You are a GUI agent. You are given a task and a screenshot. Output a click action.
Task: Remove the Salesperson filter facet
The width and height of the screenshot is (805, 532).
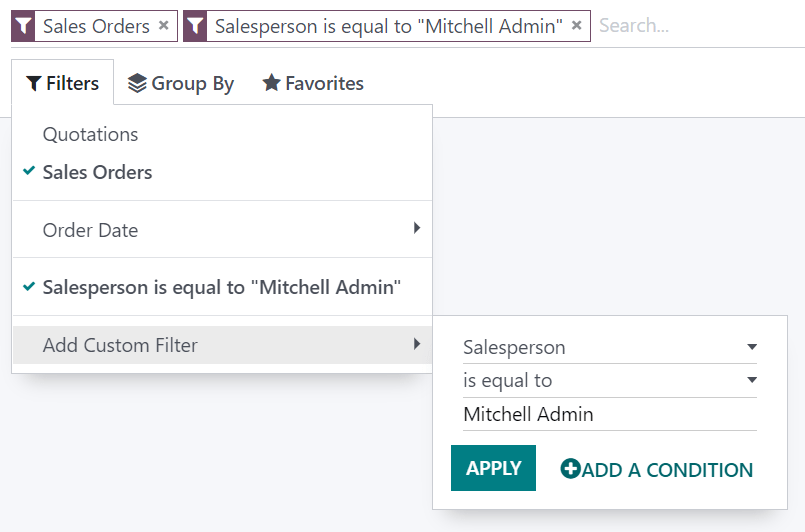[x=577, y=26]
